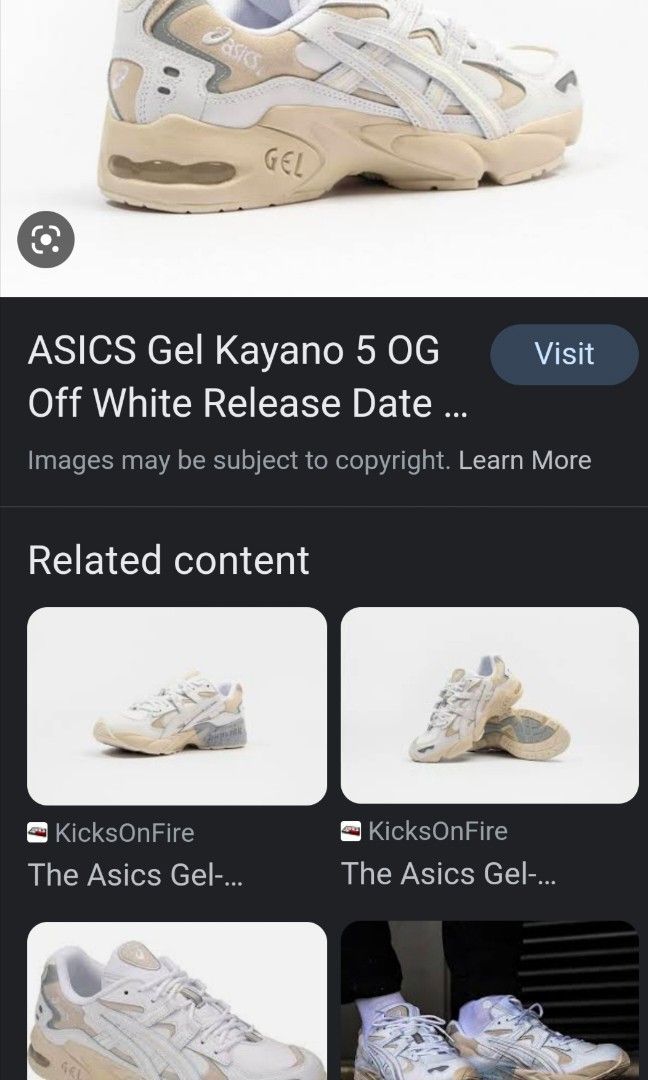Screen dimensions: 648x1080
Task: Click the right KicksOnFire source favicon
Action: click(350, 830)
